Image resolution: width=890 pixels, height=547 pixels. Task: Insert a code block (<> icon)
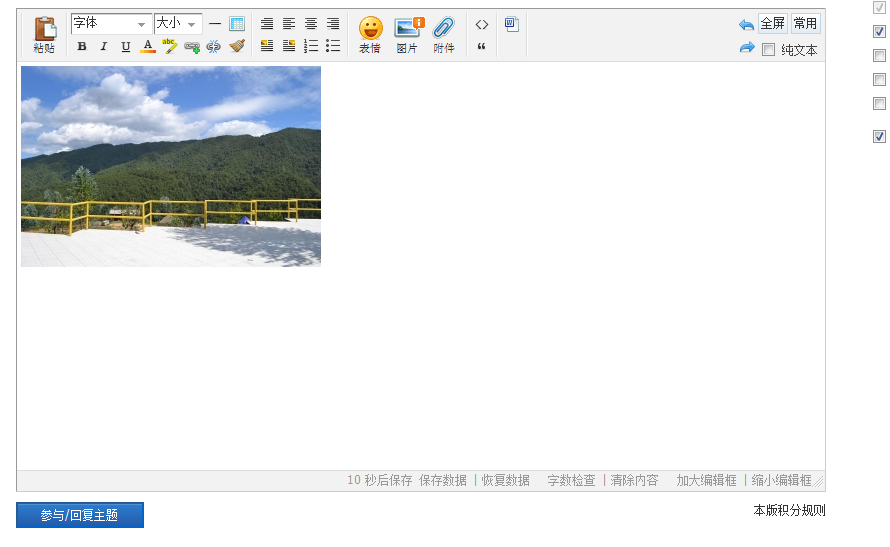point(482,24)
